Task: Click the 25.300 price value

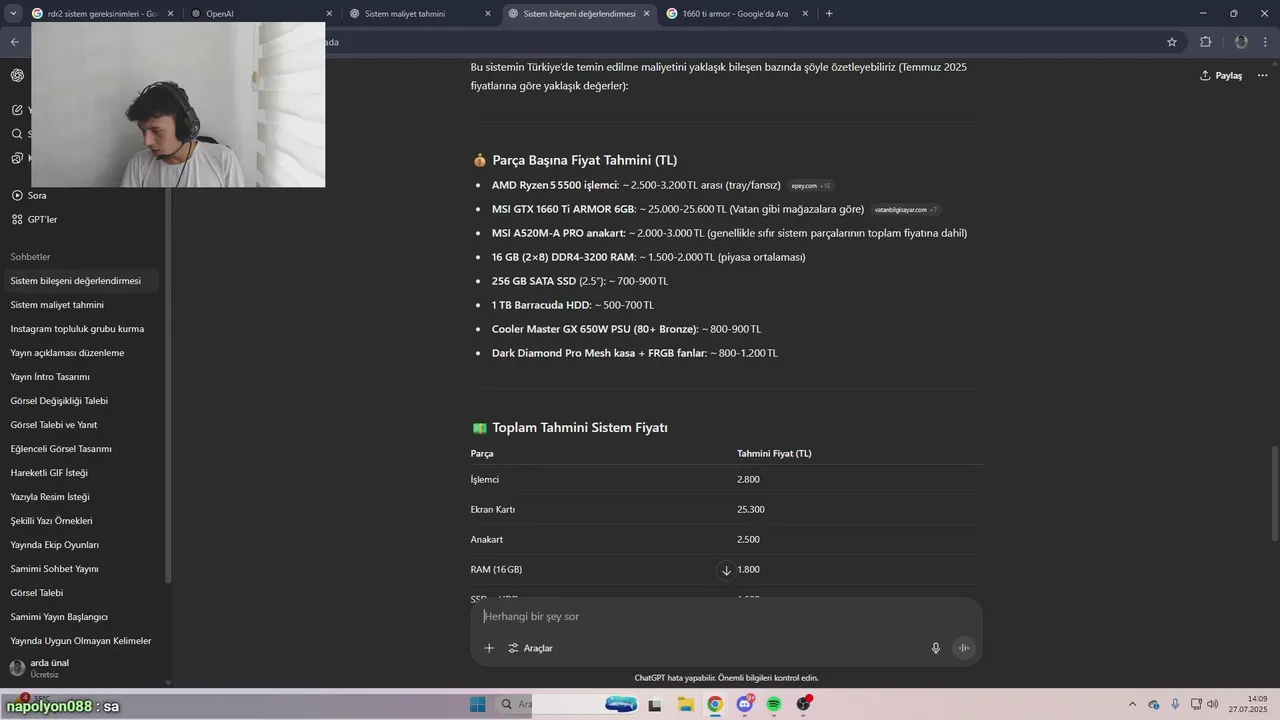Action: [751, 510]
